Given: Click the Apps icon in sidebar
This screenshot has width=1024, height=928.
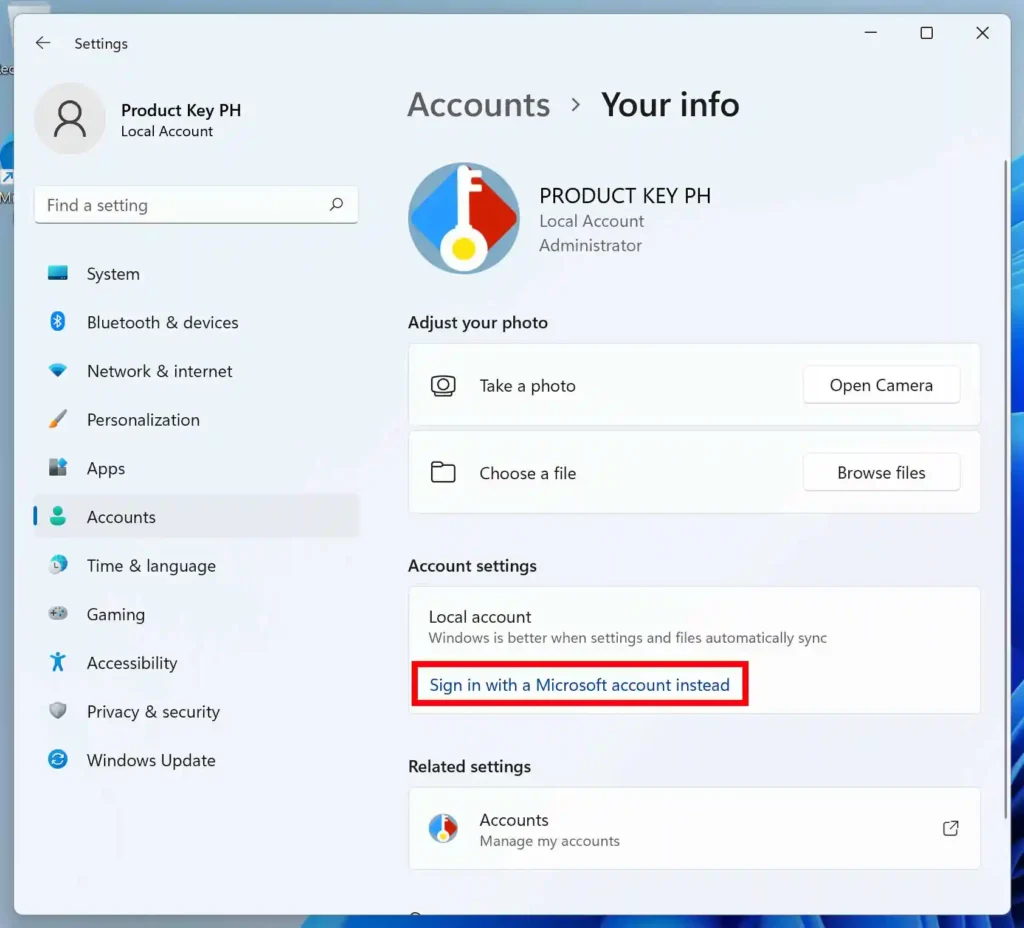Looking at the screenshot, I should click(57, 467).
